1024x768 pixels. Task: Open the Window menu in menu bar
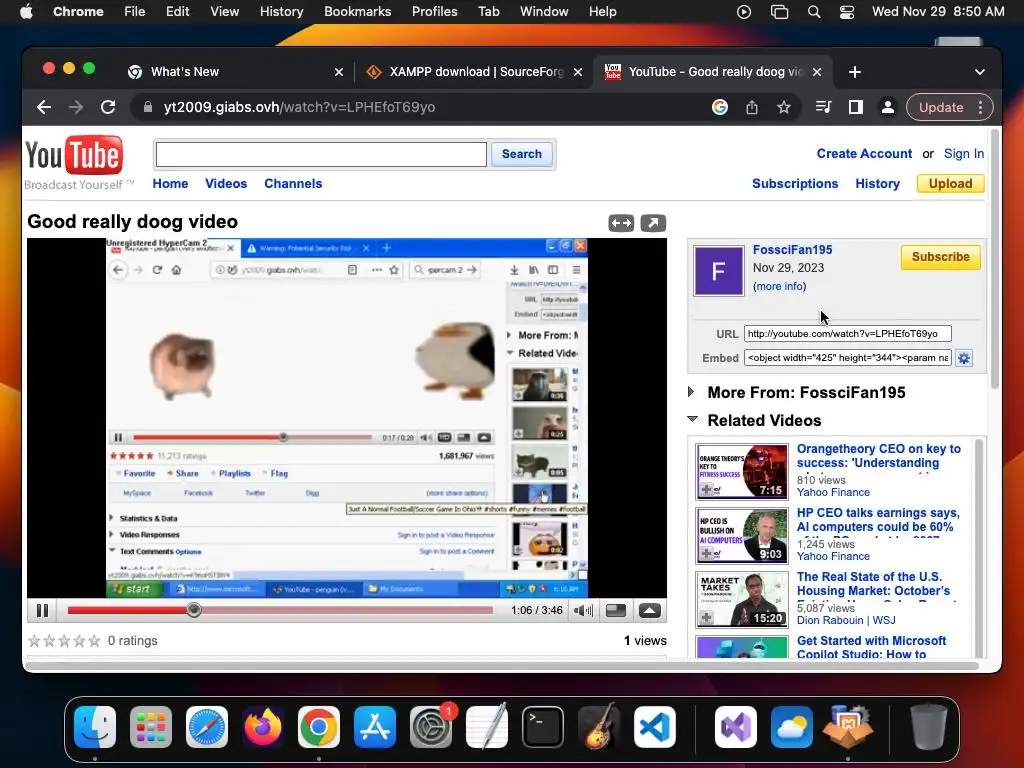544,12
